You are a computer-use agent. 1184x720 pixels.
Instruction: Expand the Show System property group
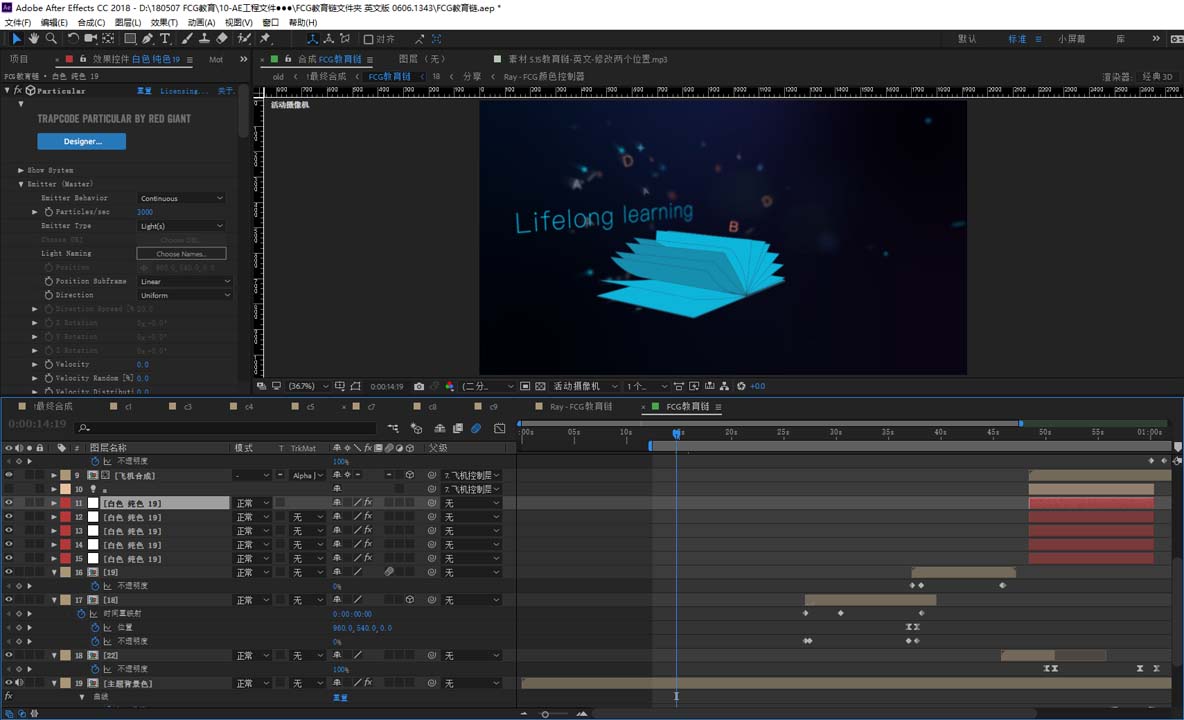pyautogui.click(x=21, y=170)
